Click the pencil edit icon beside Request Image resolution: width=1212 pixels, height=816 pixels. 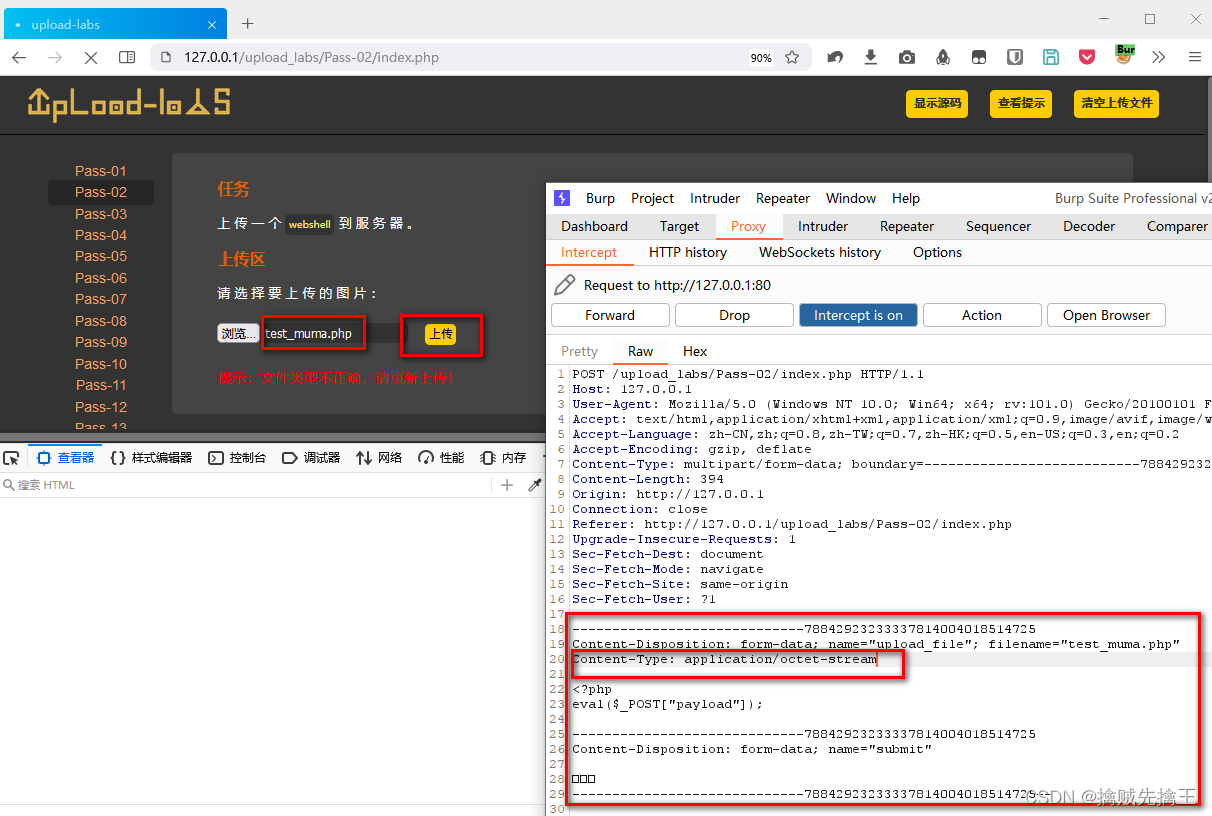[x=565, y=285]
